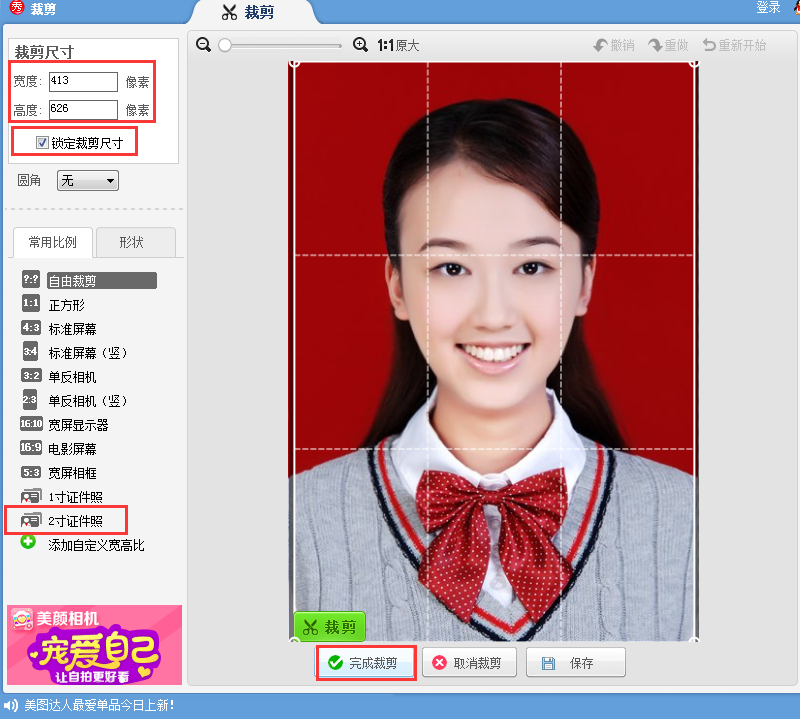The height and width of the screenshot is (719, 800).
Task: Switch to the 常用比例 common ratios tab
Action: [52, 242]
